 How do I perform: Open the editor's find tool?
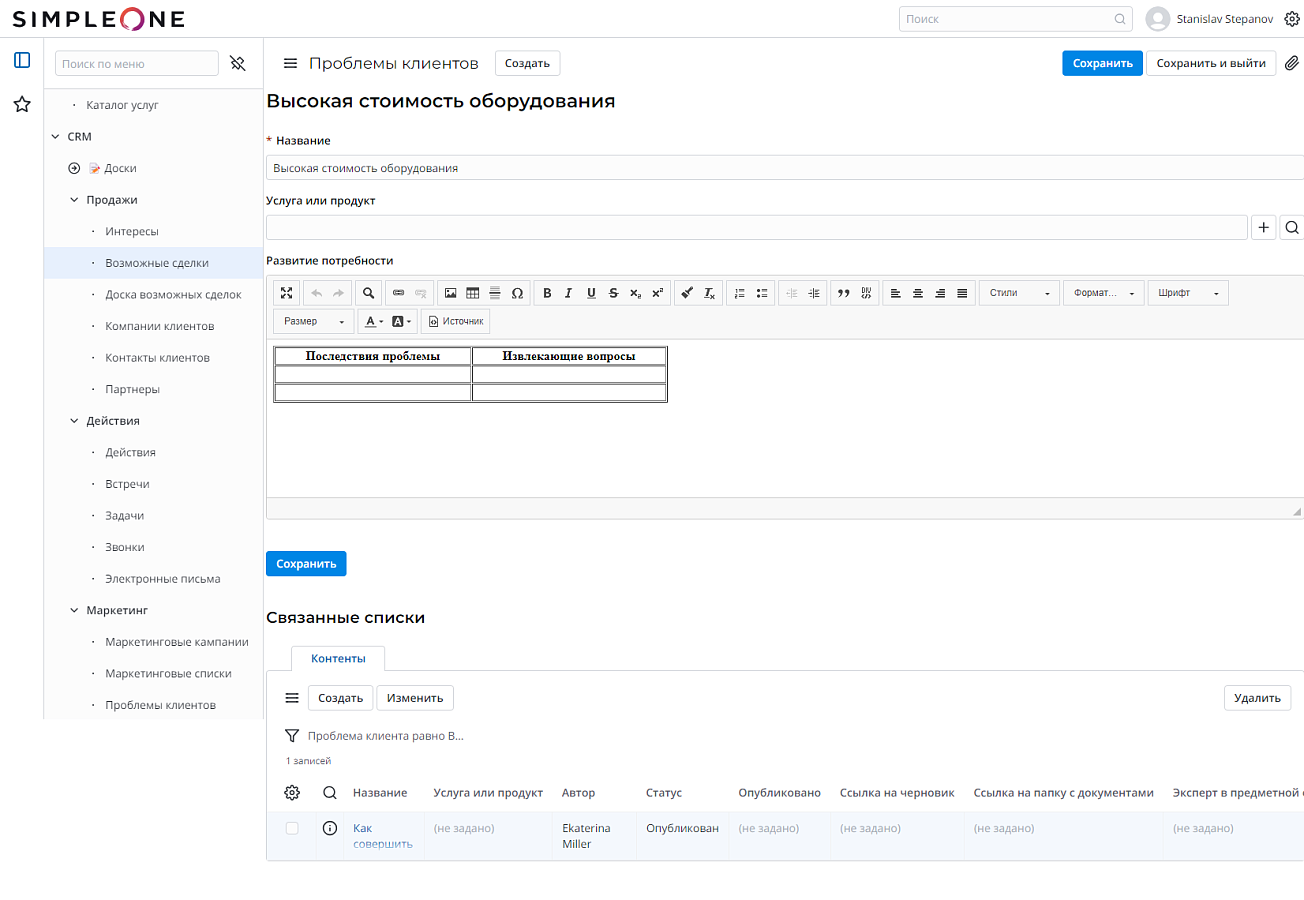tap(369, 293)
